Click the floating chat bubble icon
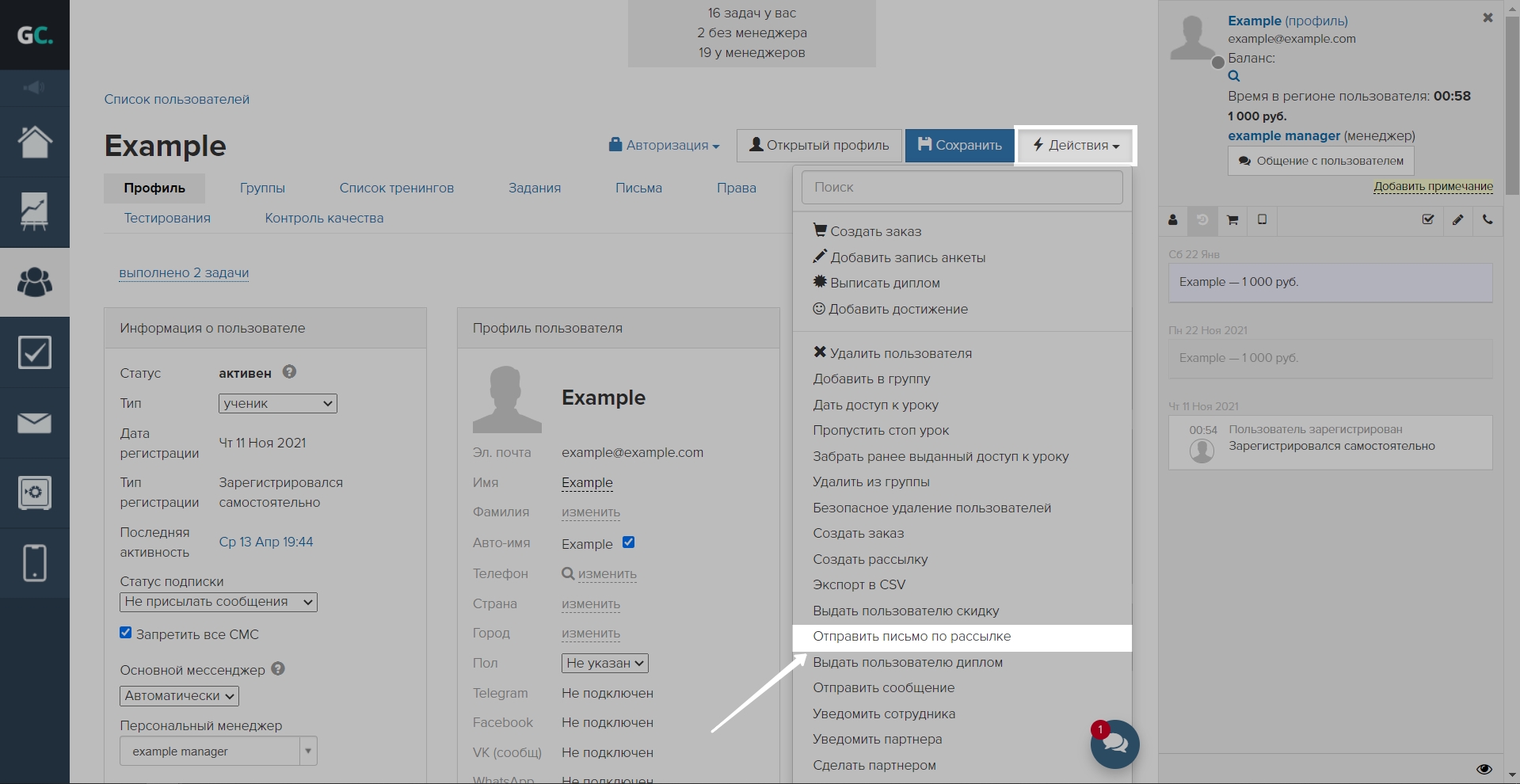The width and height of the screenshot is (1520, 784). [1114, 744]
